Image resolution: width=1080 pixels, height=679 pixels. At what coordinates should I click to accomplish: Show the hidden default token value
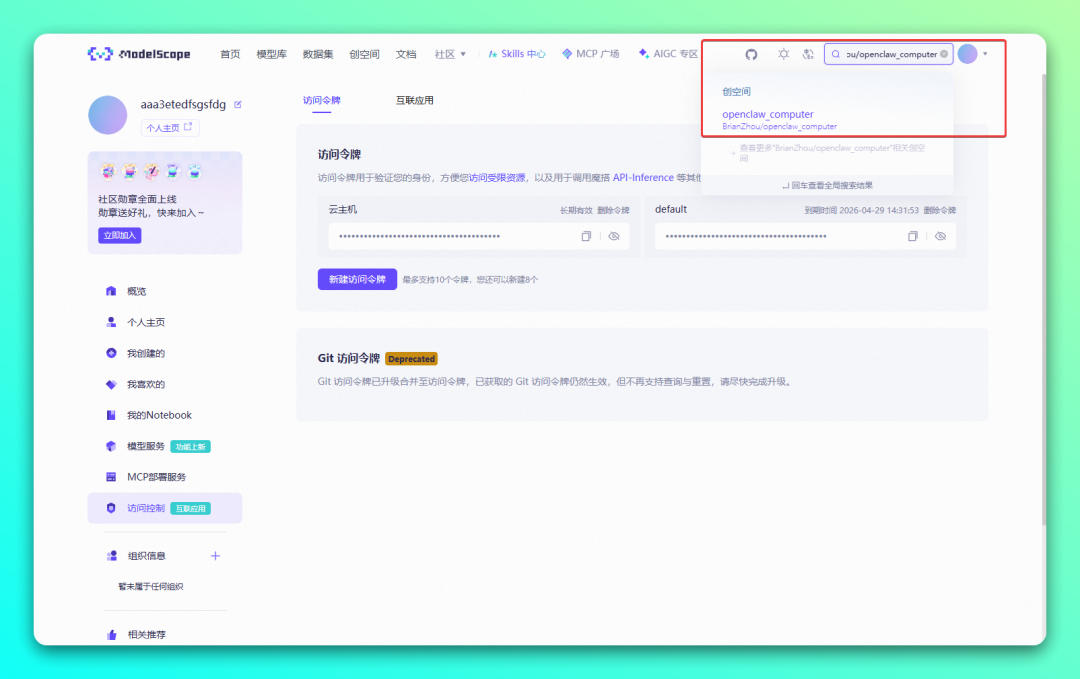click(940, 236)
